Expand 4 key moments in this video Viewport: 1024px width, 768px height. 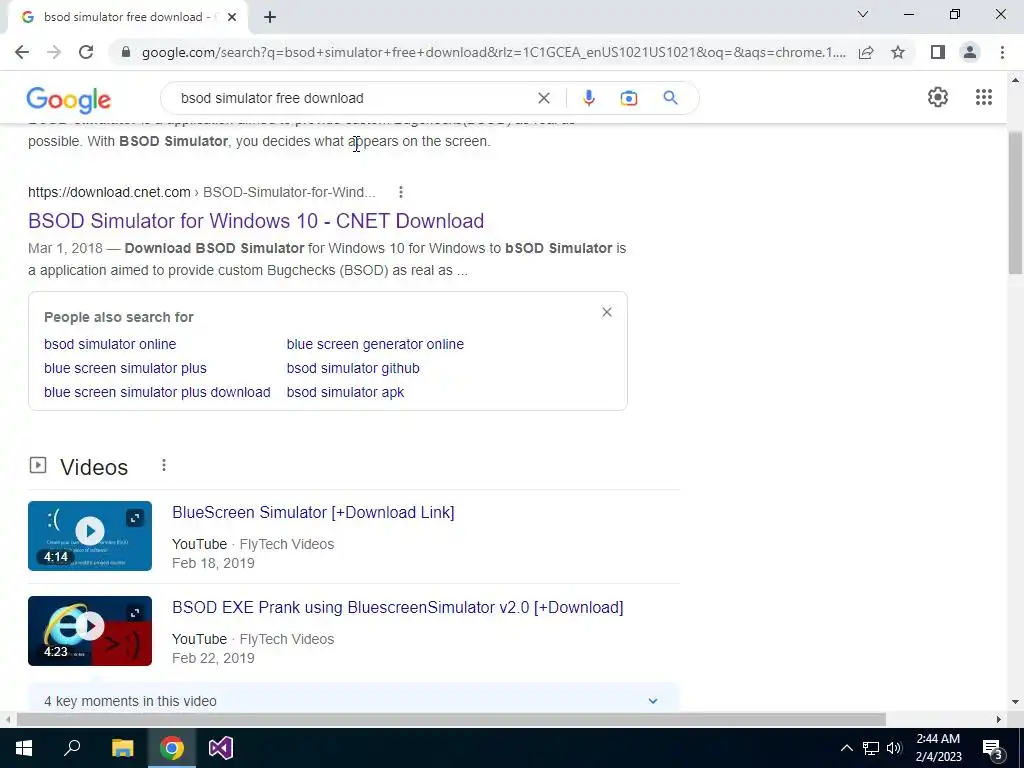(x=353, y=699)
